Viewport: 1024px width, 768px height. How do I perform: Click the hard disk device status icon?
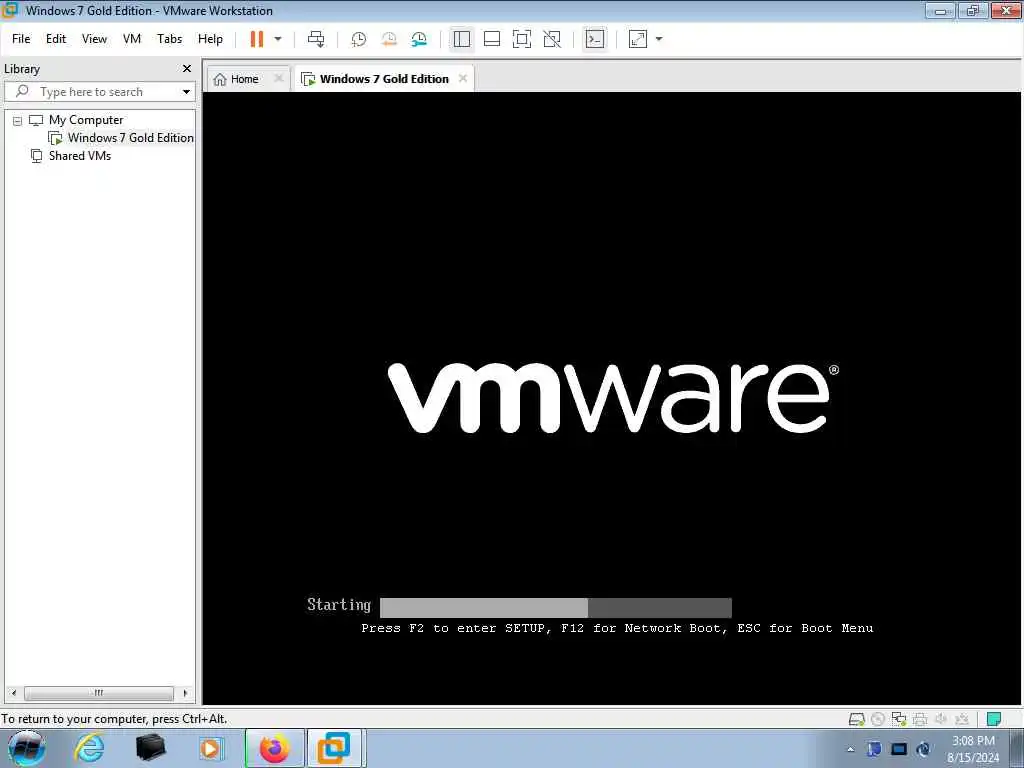pyautogui.click(x=856, y=720)
